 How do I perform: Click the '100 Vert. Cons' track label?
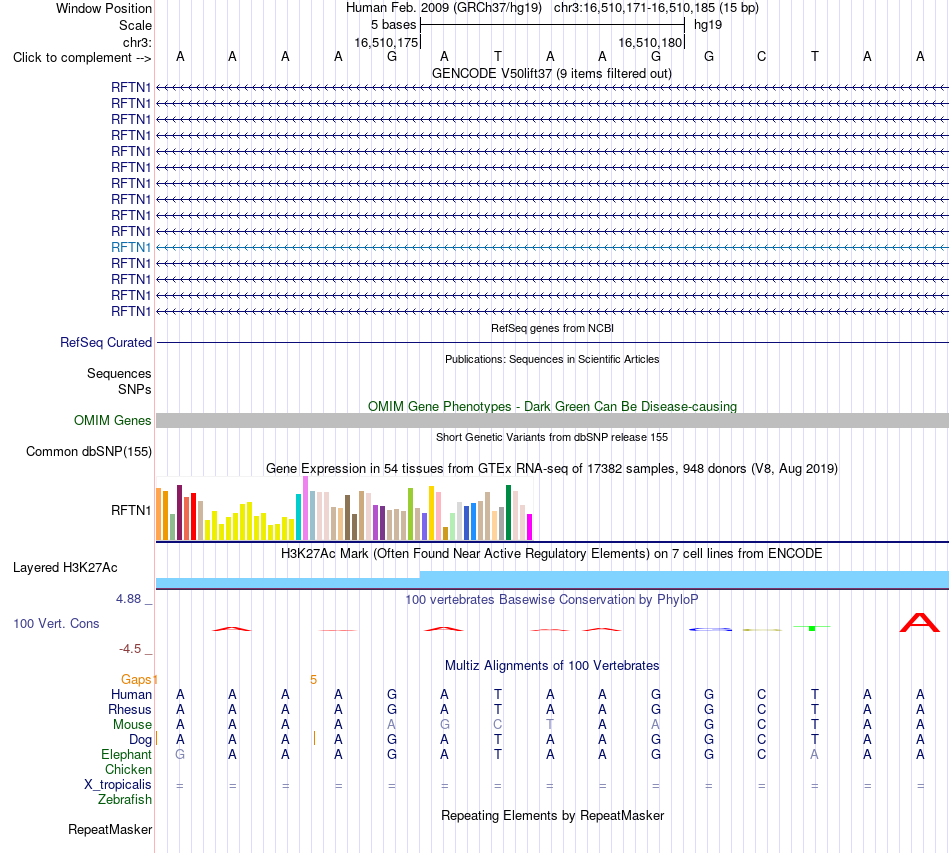point(56,623)
